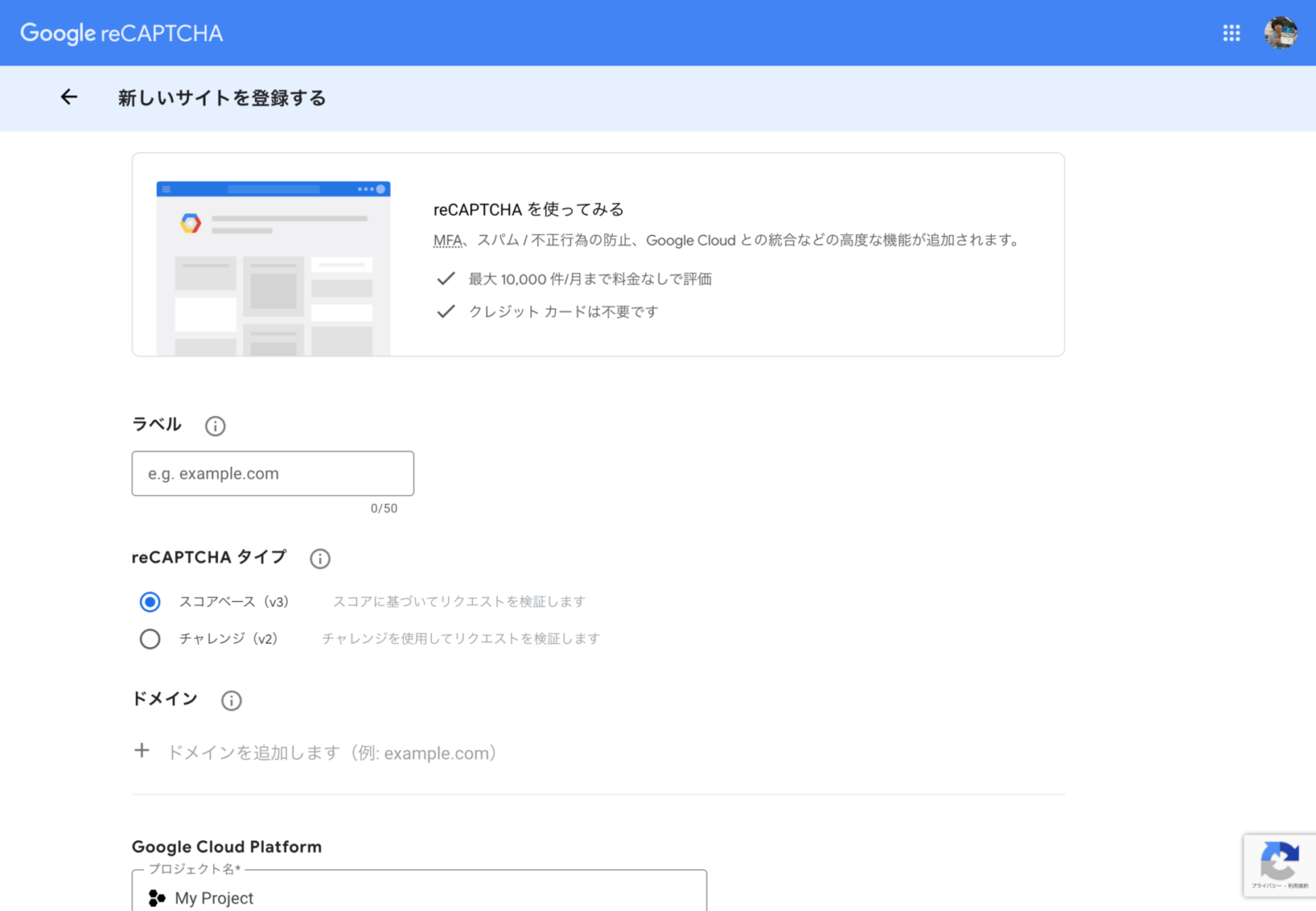Screen dimensions: 1316x911
Task: Open the プロジェクト名 My Project selector
Action: (419, 891)
